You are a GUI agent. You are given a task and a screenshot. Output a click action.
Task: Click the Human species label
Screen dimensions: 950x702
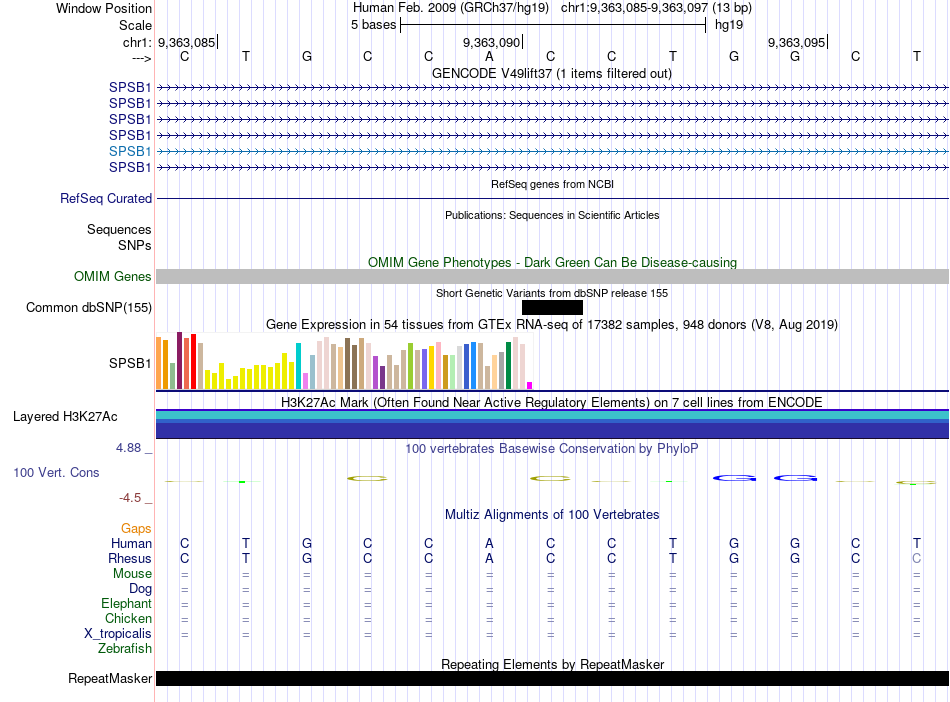point(131,543)
